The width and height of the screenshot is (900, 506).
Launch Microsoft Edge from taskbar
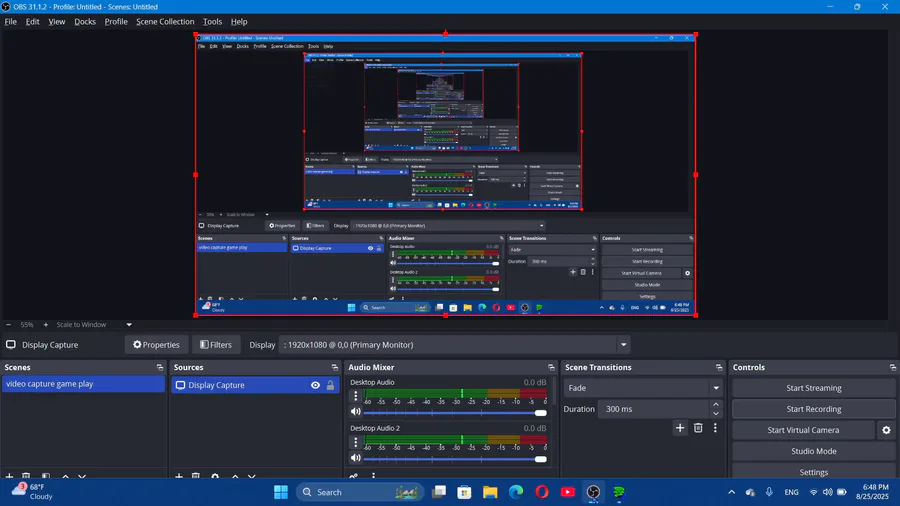click(516, 492)
